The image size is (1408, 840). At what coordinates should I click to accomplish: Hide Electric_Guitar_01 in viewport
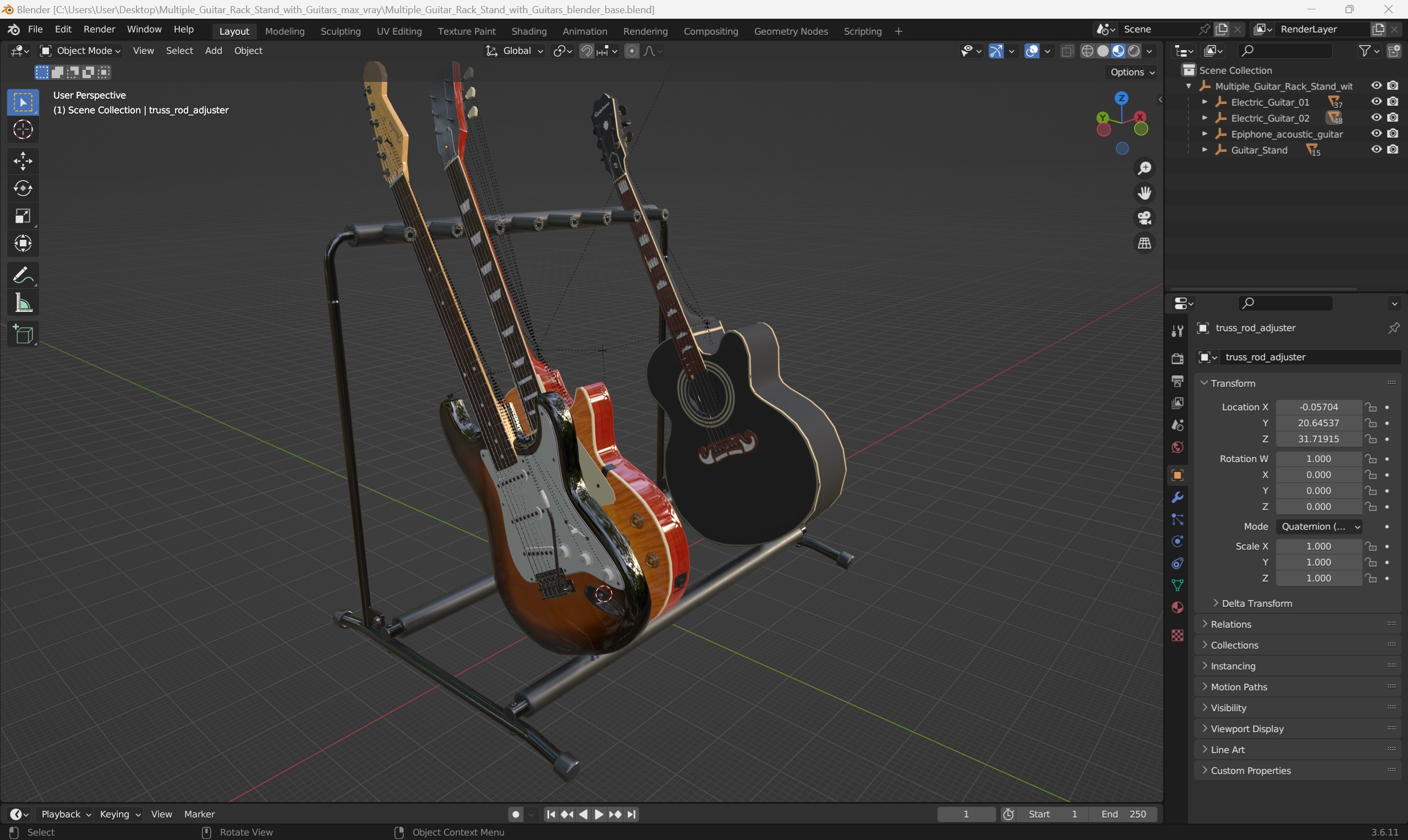tap(1376, 102)
